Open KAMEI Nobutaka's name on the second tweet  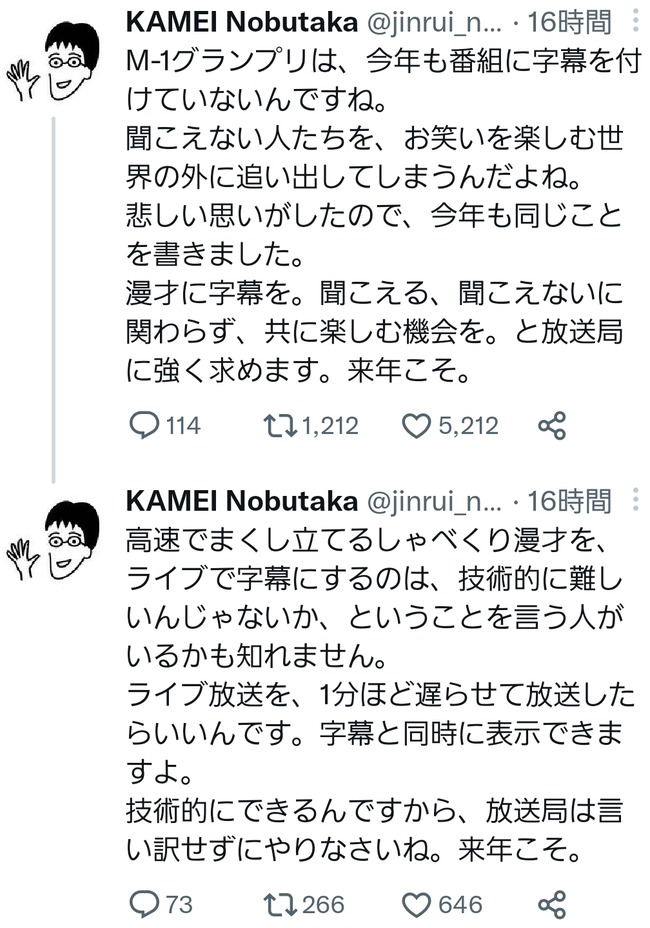pos(242,501)
